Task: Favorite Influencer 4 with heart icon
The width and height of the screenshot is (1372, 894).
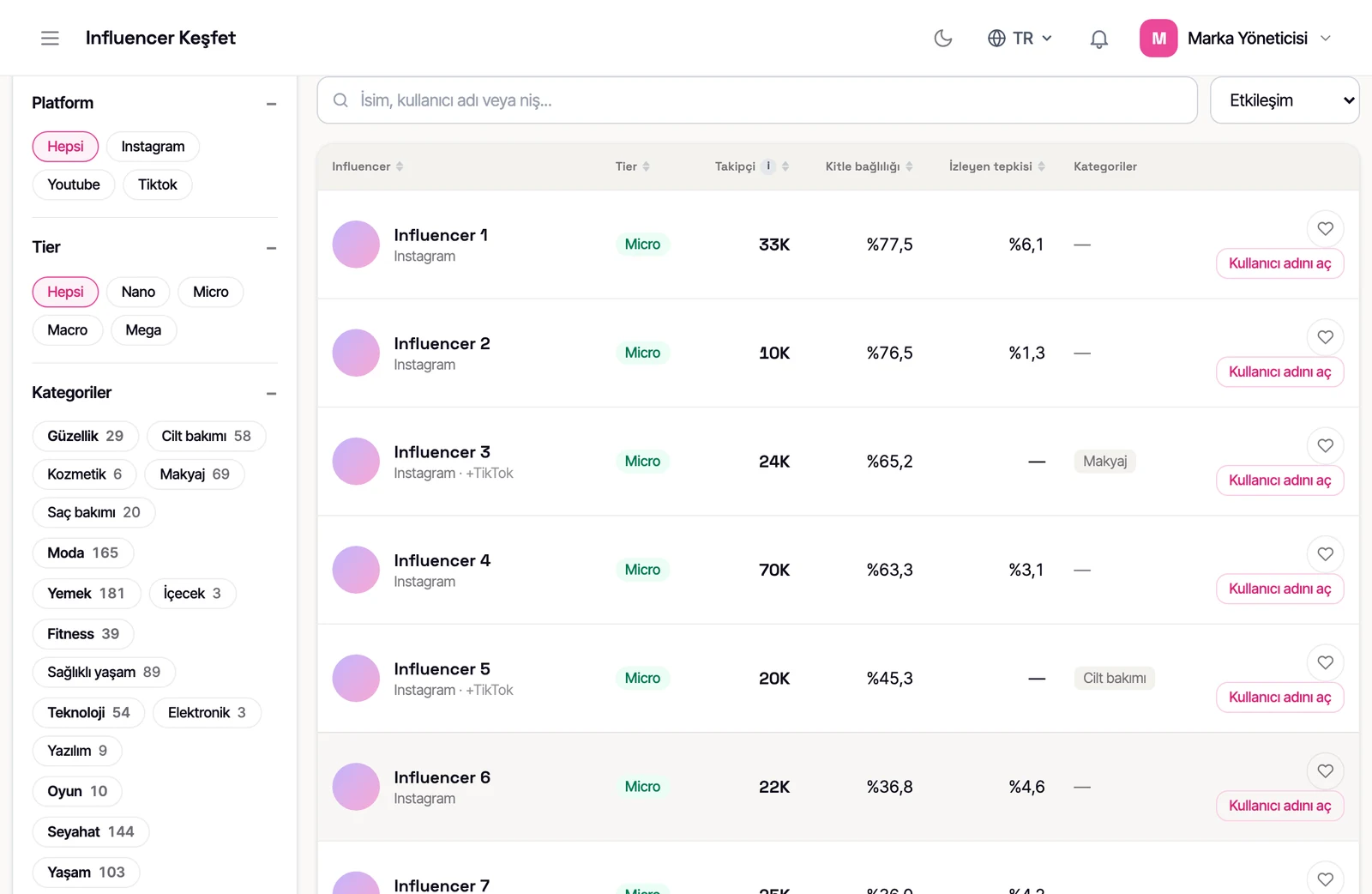Action: click(1325, 554)
